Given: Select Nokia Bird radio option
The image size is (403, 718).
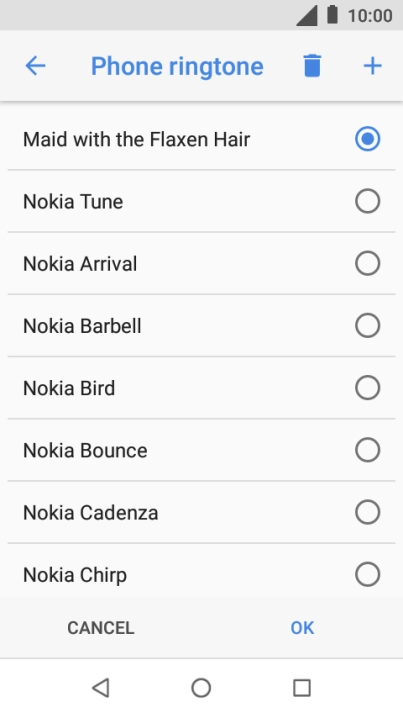Looking at the screenshot, I should 367,388.
